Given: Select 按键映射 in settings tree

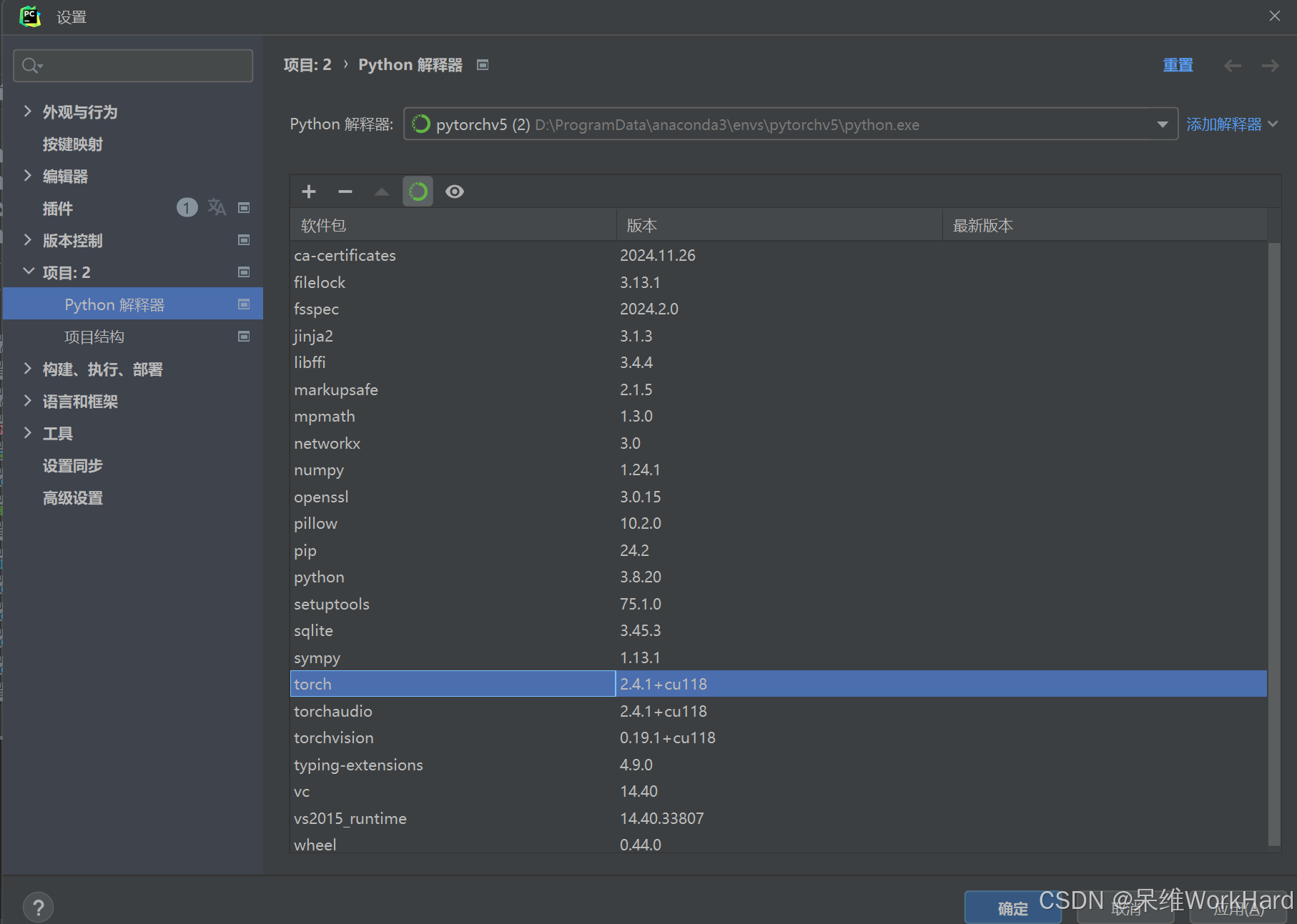Looking at the screenshot, I should [x=73, y=144].
